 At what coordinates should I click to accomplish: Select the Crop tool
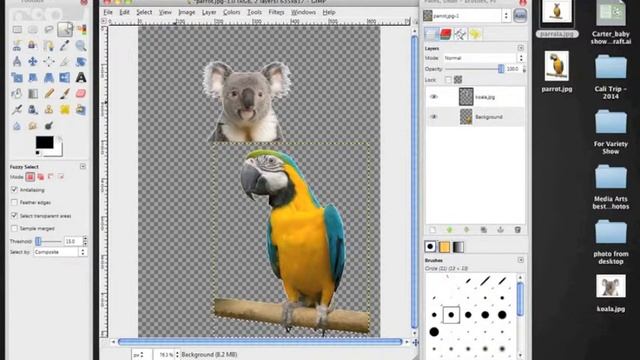(x=65, y=61)
